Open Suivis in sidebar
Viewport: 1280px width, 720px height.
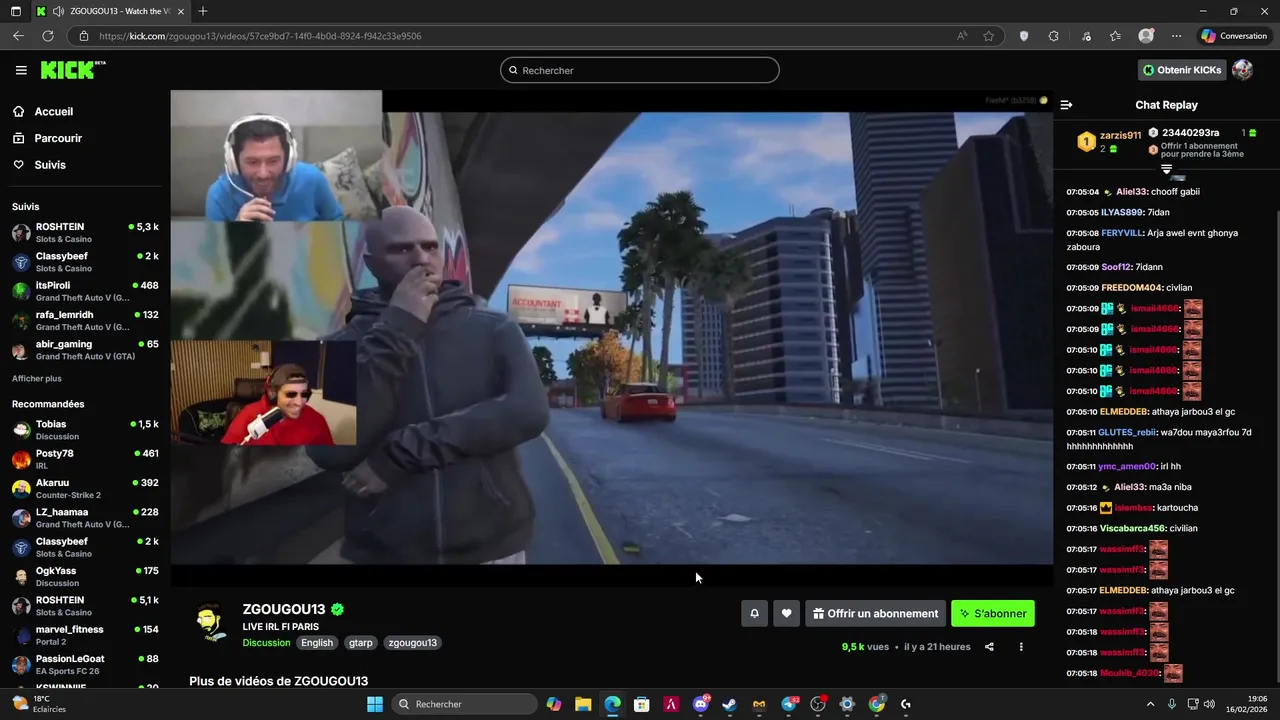50,165
